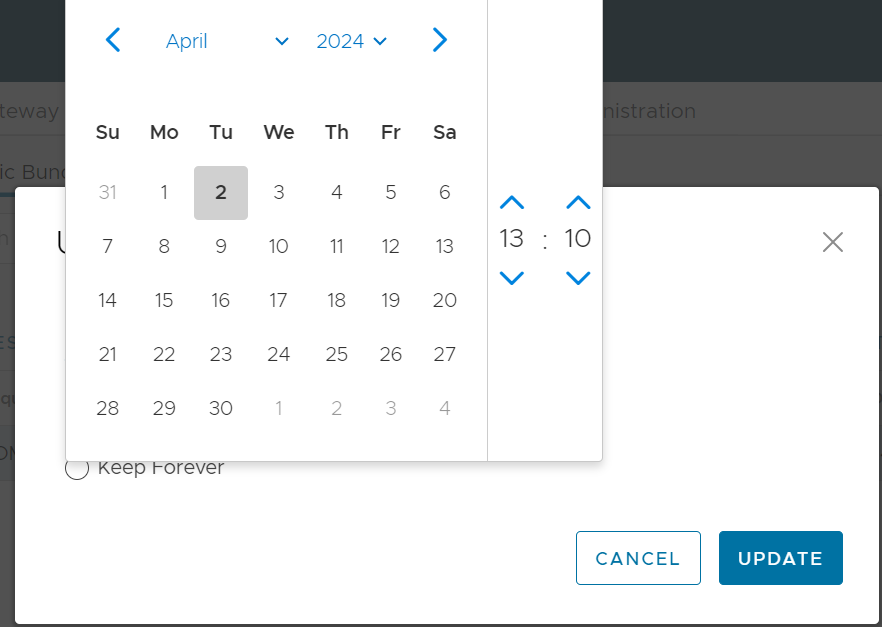Screen dimensions: 882x627
Task: Select April 2 in the calendar
Action: tap(221, 193)
